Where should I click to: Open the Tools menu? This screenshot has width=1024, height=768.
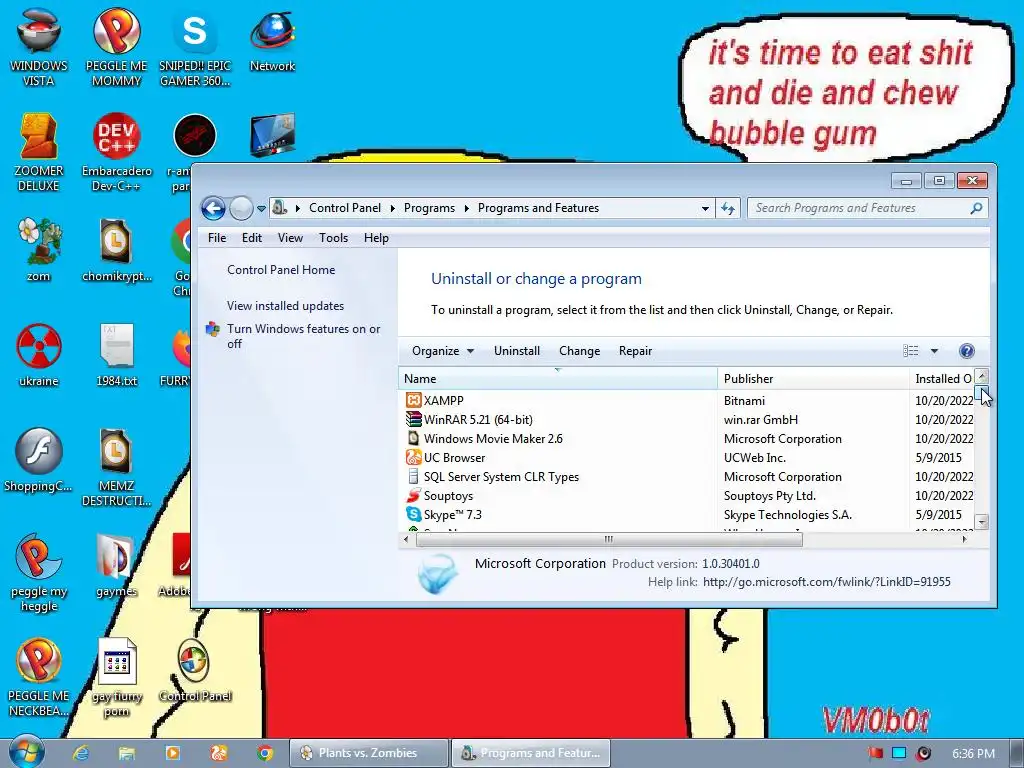(333, 238)
